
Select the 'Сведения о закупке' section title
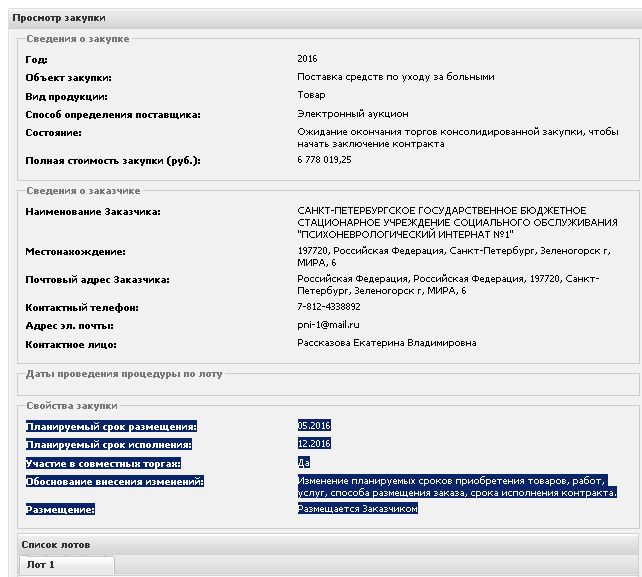point(78,39)
